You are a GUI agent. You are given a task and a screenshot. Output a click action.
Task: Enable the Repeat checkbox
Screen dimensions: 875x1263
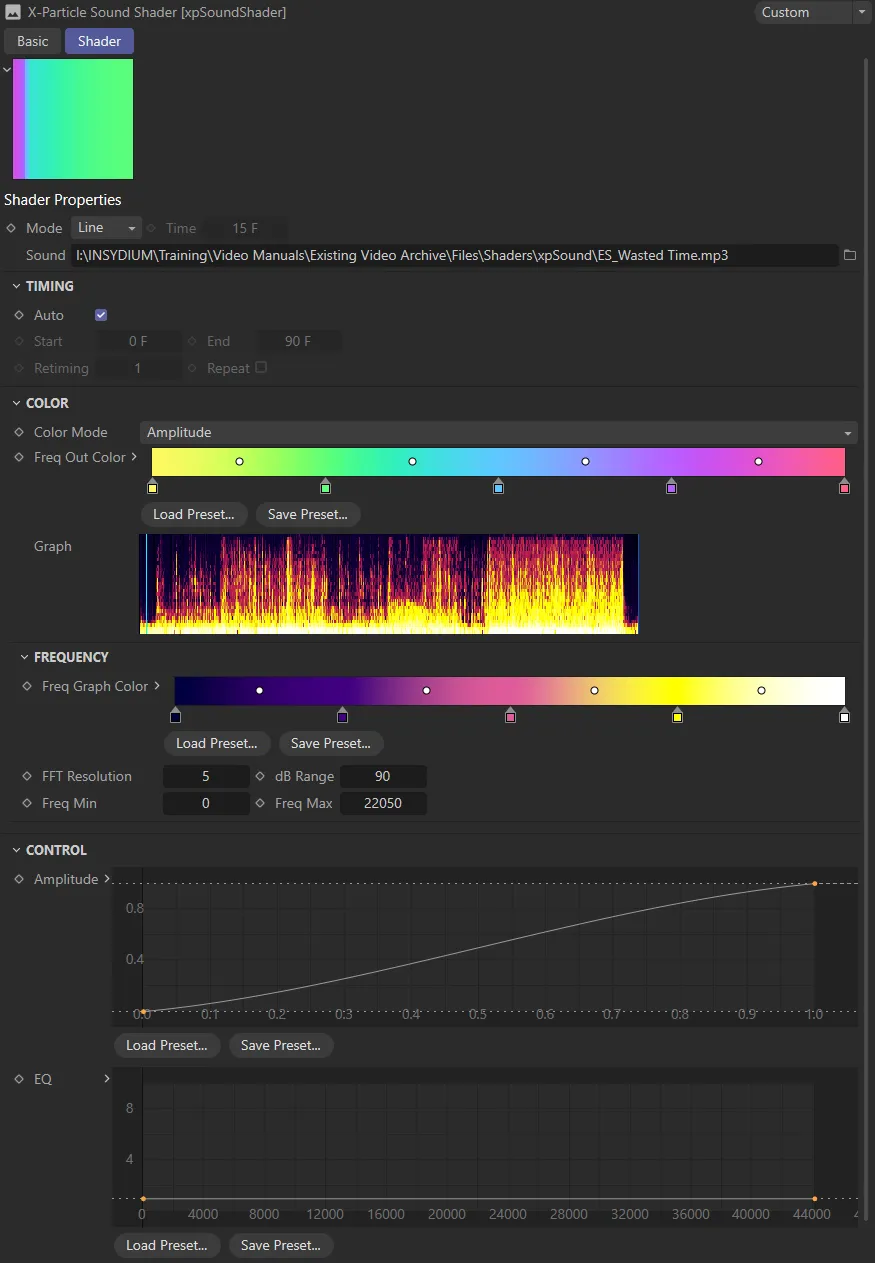pyautogui.click(x=261, y=367)
